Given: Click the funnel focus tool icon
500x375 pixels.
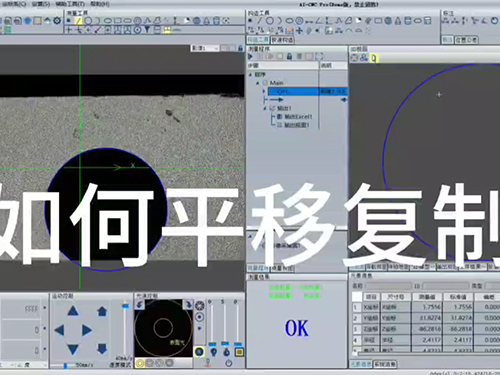Looking at the screenshot, I should (x=147, y=30).
